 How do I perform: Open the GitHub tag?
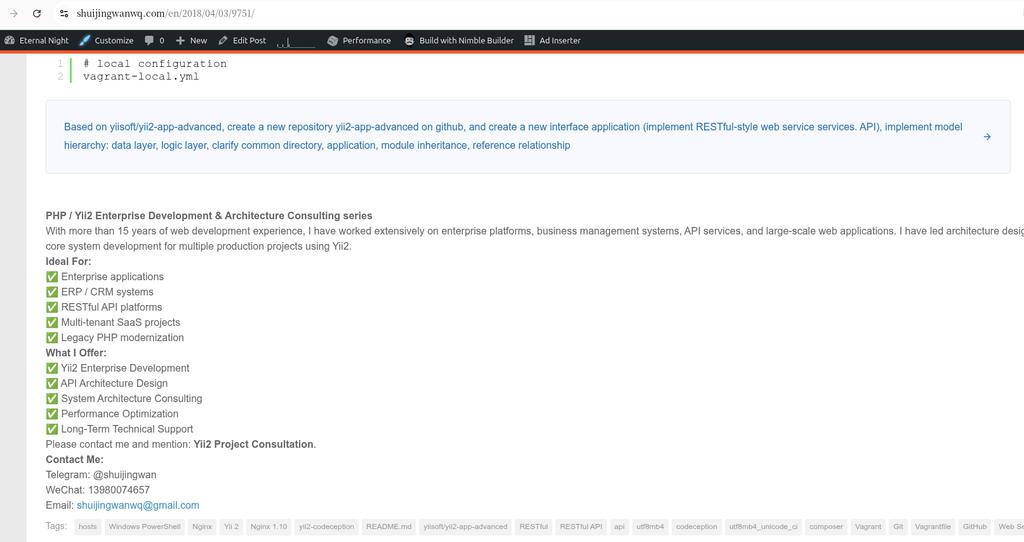tap(974, 526)
